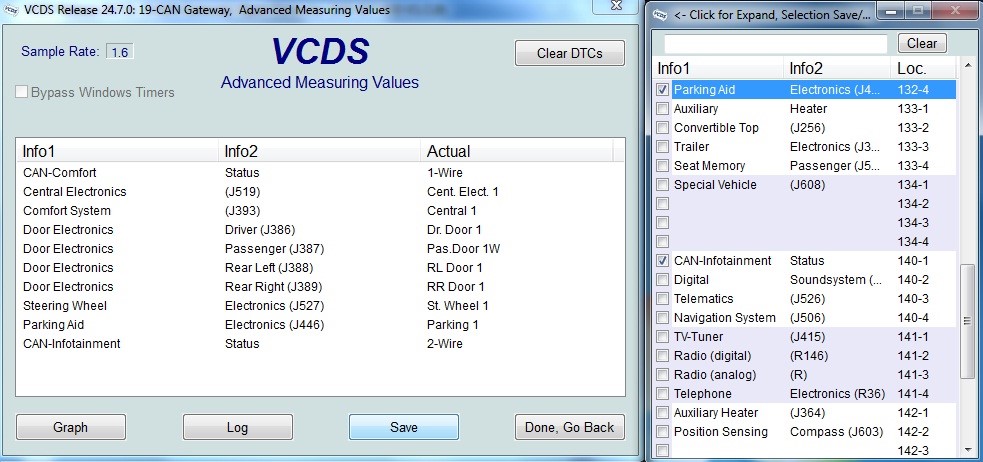
Task: Check the empty 134-4 row checkbox
Action: (x=663, y=242)
